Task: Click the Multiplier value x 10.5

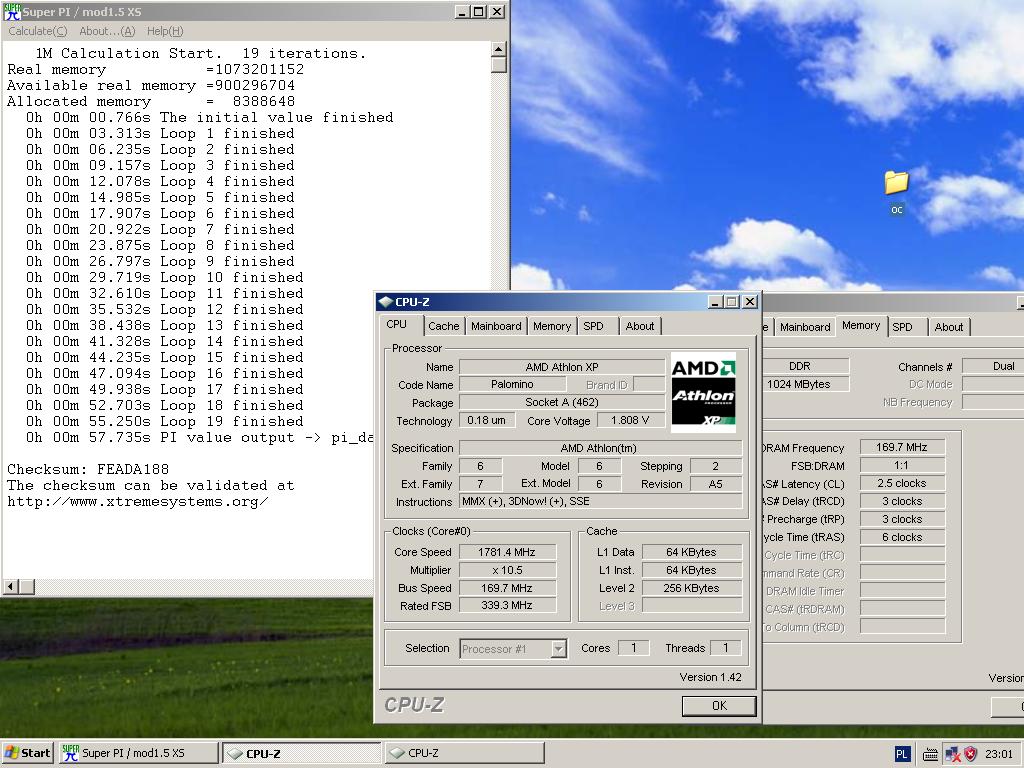Action: pos(507,570)
